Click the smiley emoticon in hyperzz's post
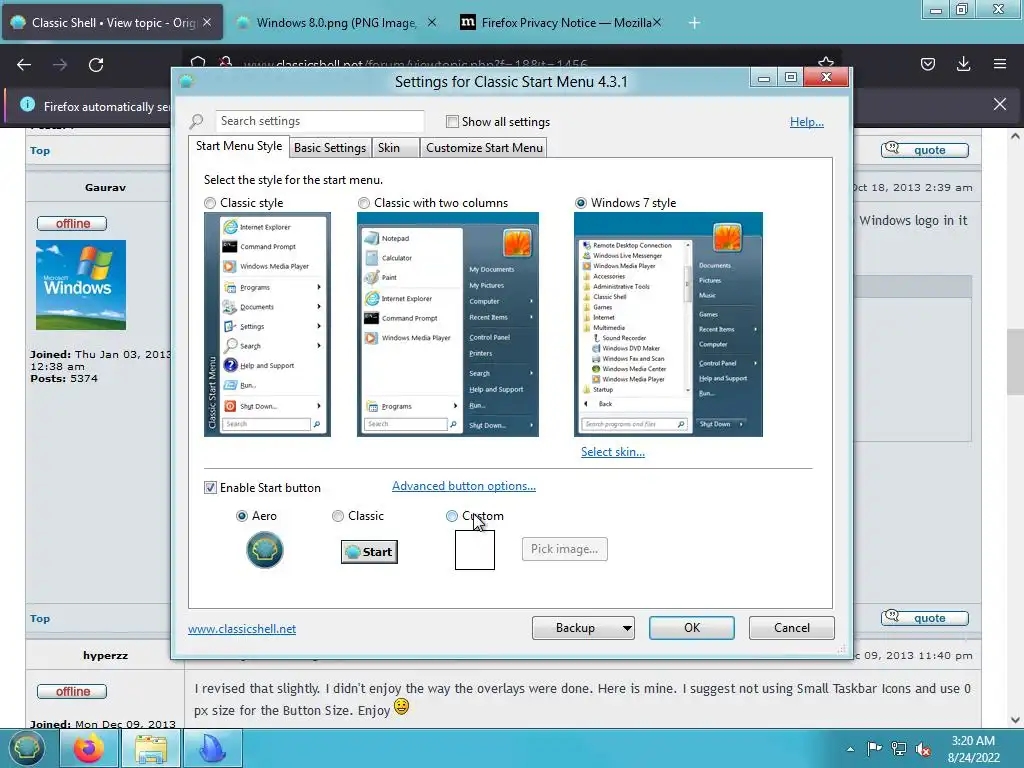Viewport: 1024px width, 768px height. [401, 707]
